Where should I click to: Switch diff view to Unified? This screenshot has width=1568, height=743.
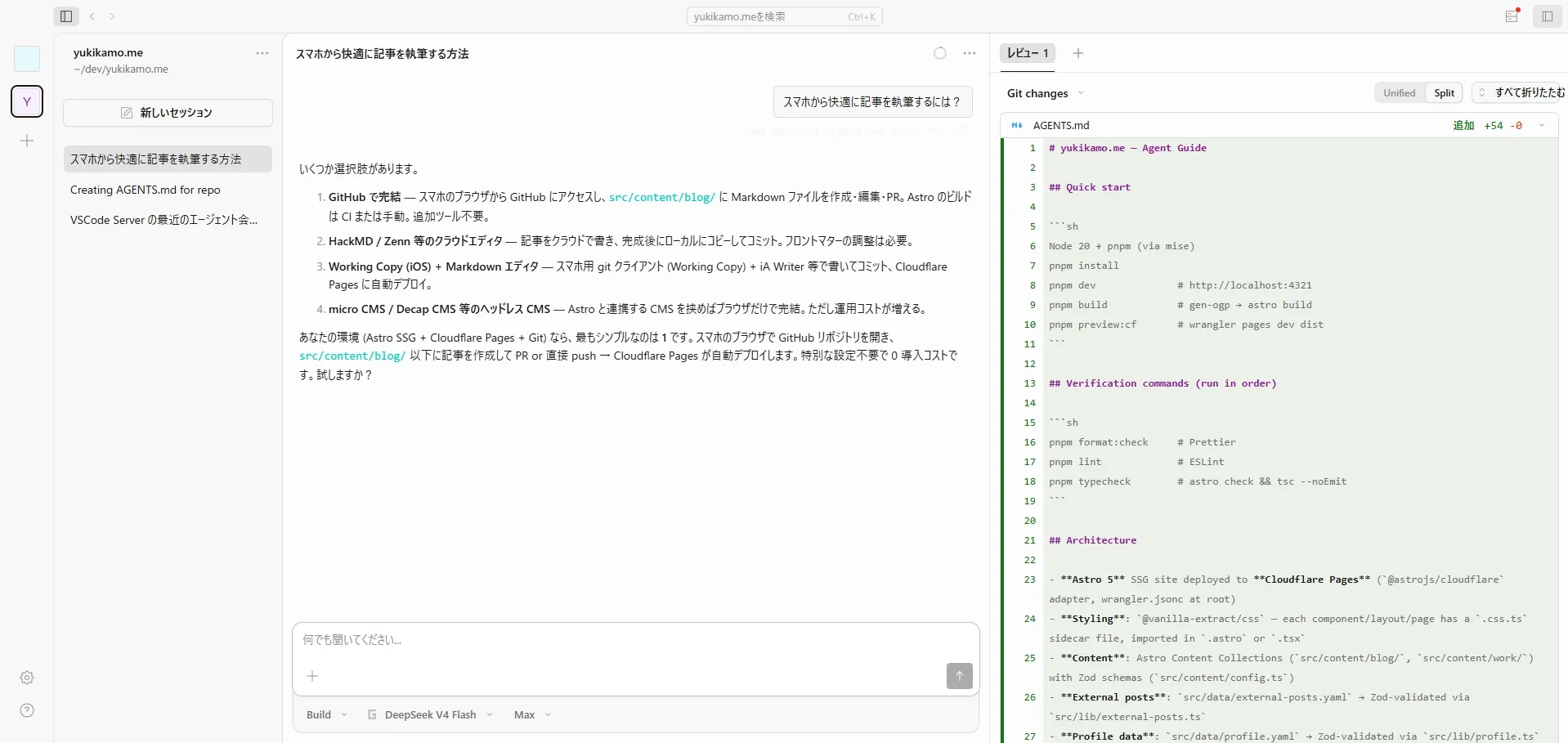tap(1399, 93)
